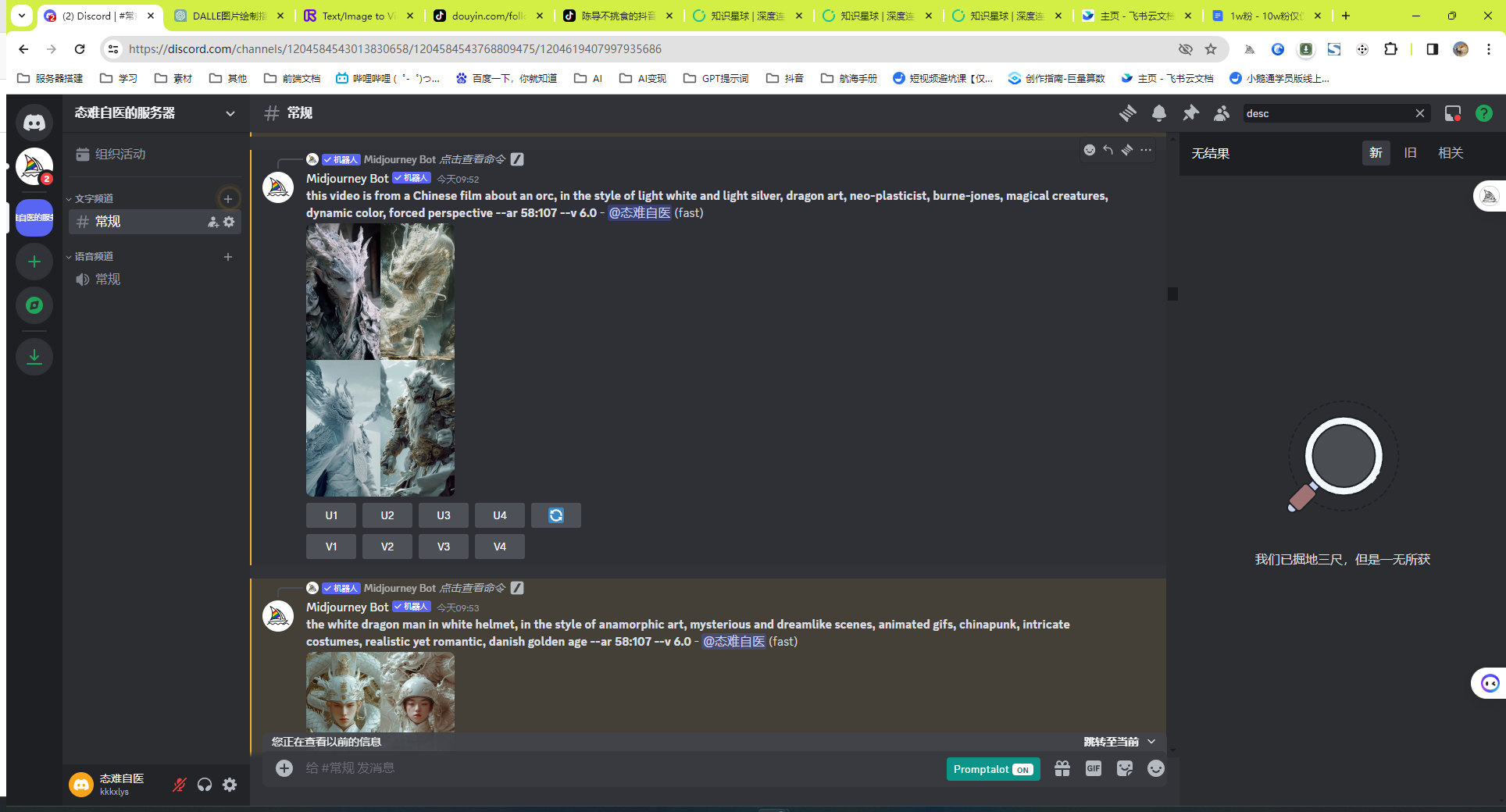The height and width of the screenshot is (812, 1506).
Task: Open the green Help icon
Action: (1484, 113)
